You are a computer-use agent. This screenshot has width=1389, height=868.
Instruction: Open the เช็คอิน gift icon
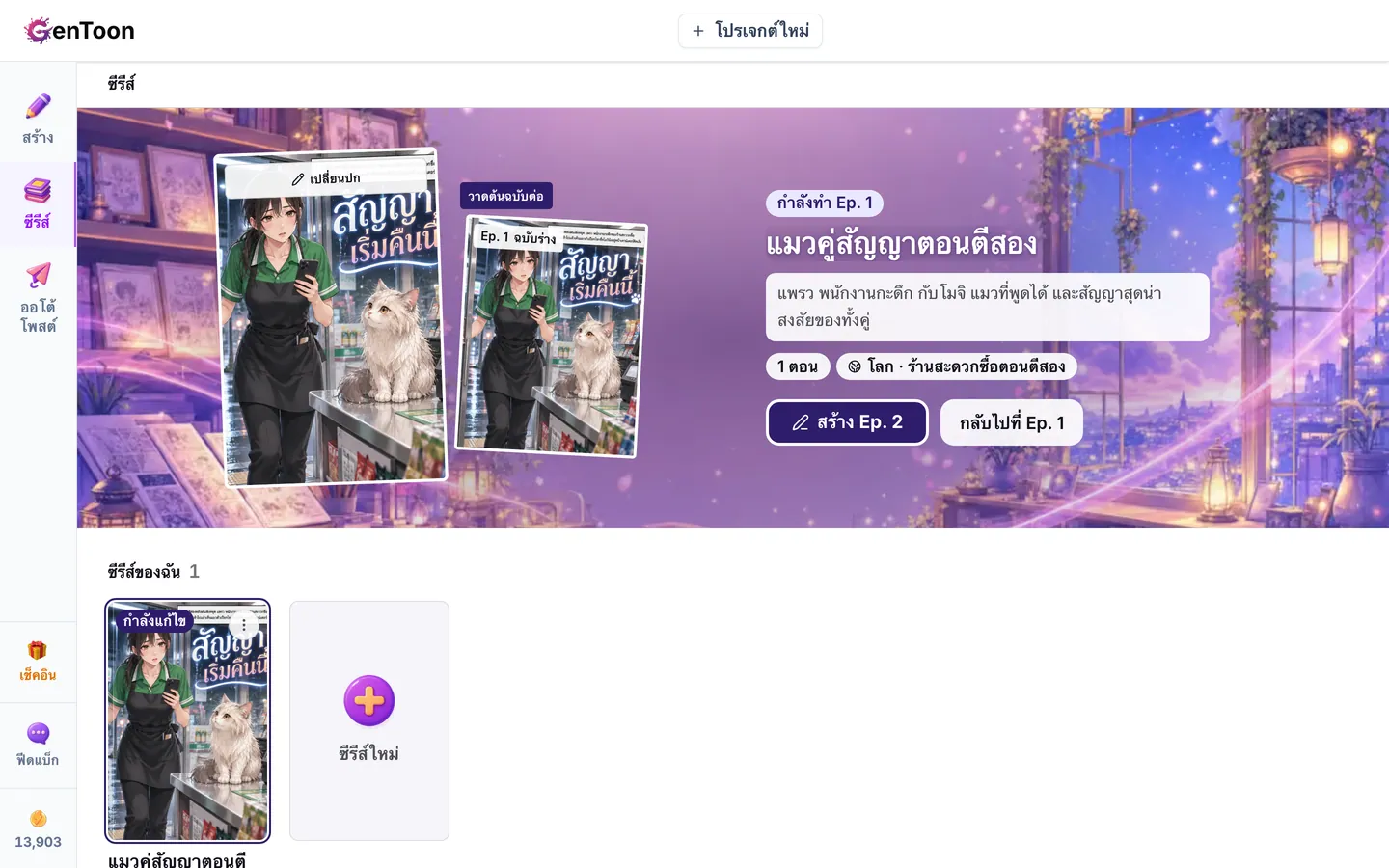[x=38, y=650]
